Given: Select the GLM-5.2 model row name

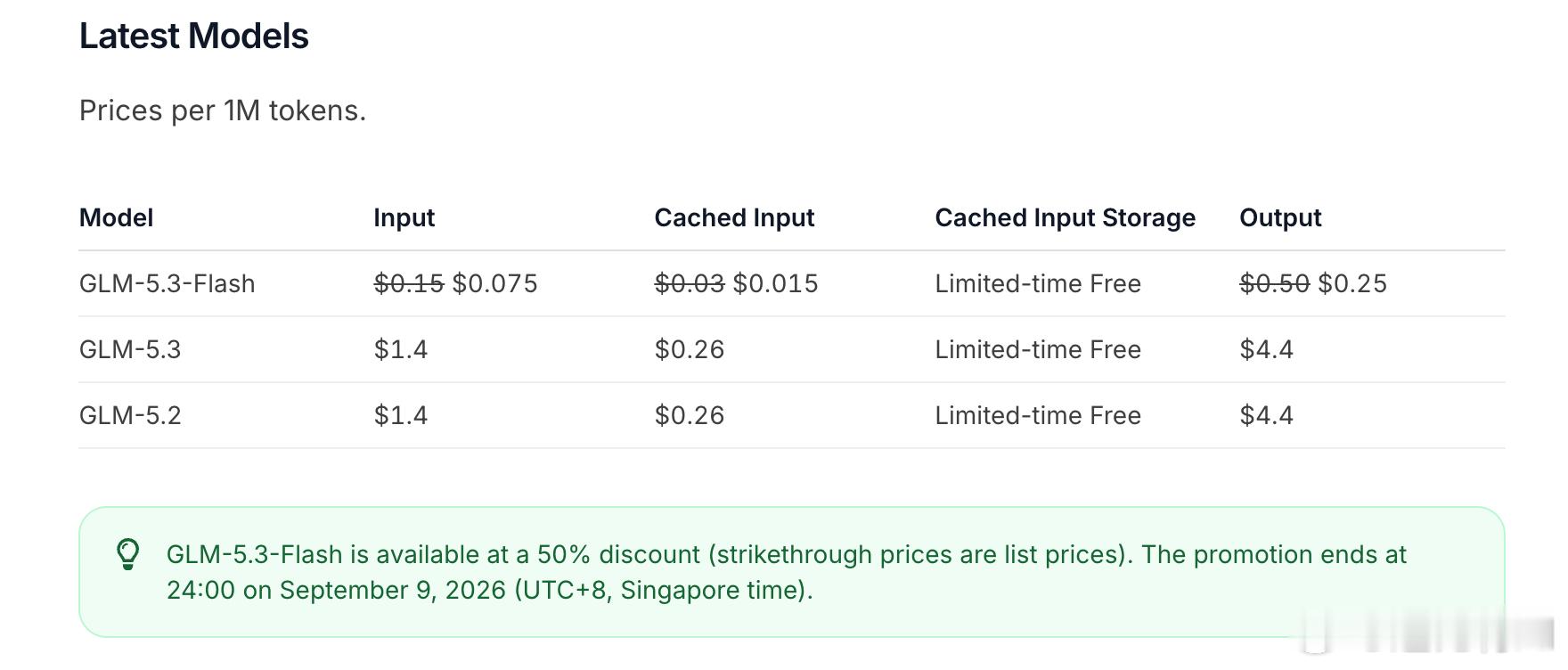Looking at the screenshot, I should tap(130, 415).
